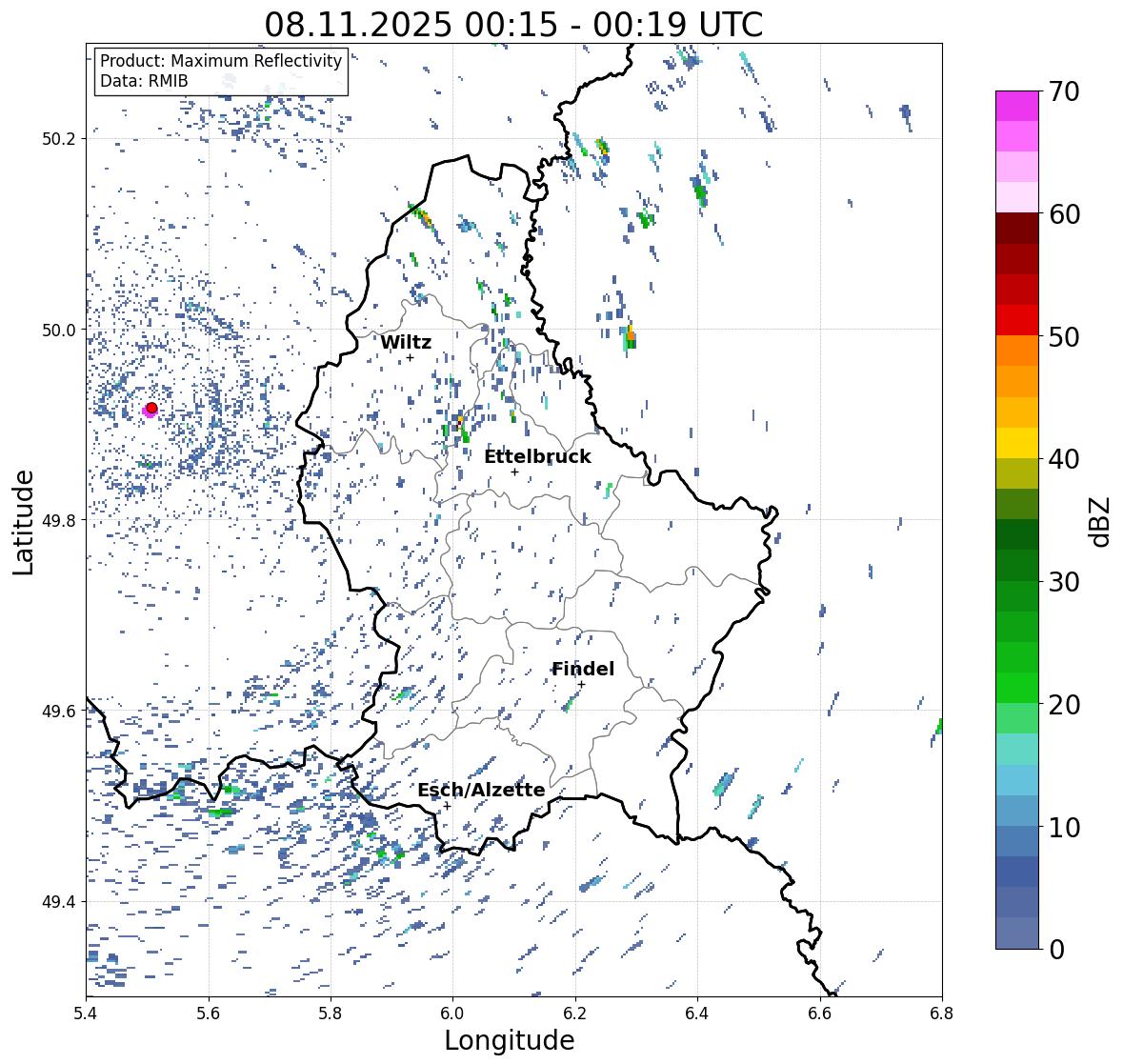Click the Esch/Alzette station label

click(x=481, y=790)
